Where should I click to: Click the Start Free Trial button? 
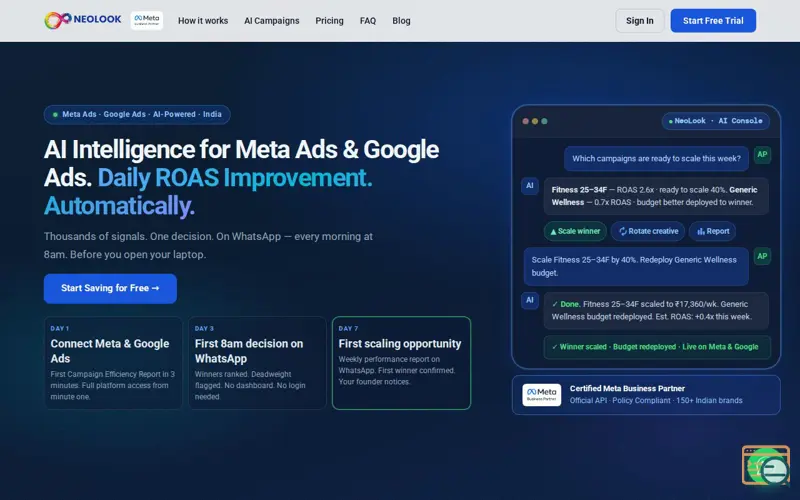click(x=713, y=21)
